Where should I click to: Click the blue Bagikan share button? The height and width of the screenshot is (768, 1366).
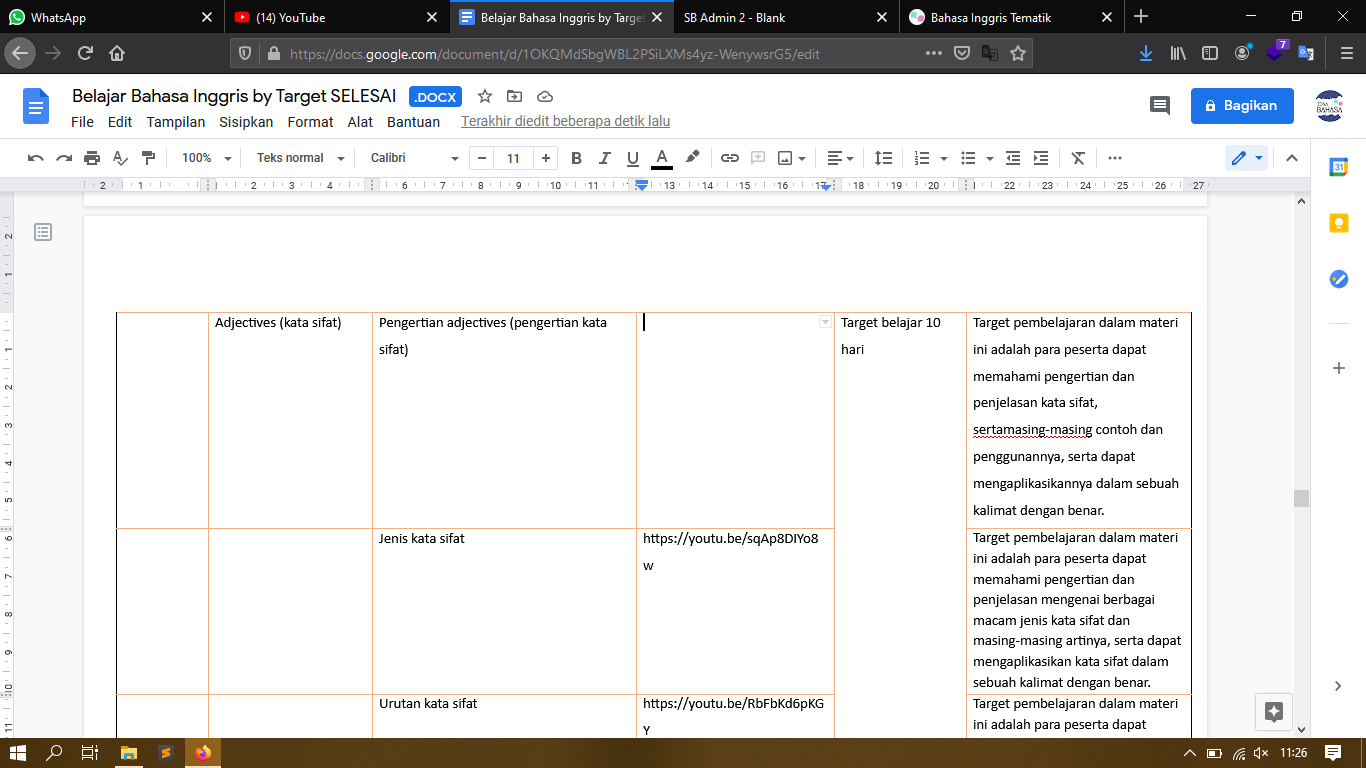(1241, 105)
